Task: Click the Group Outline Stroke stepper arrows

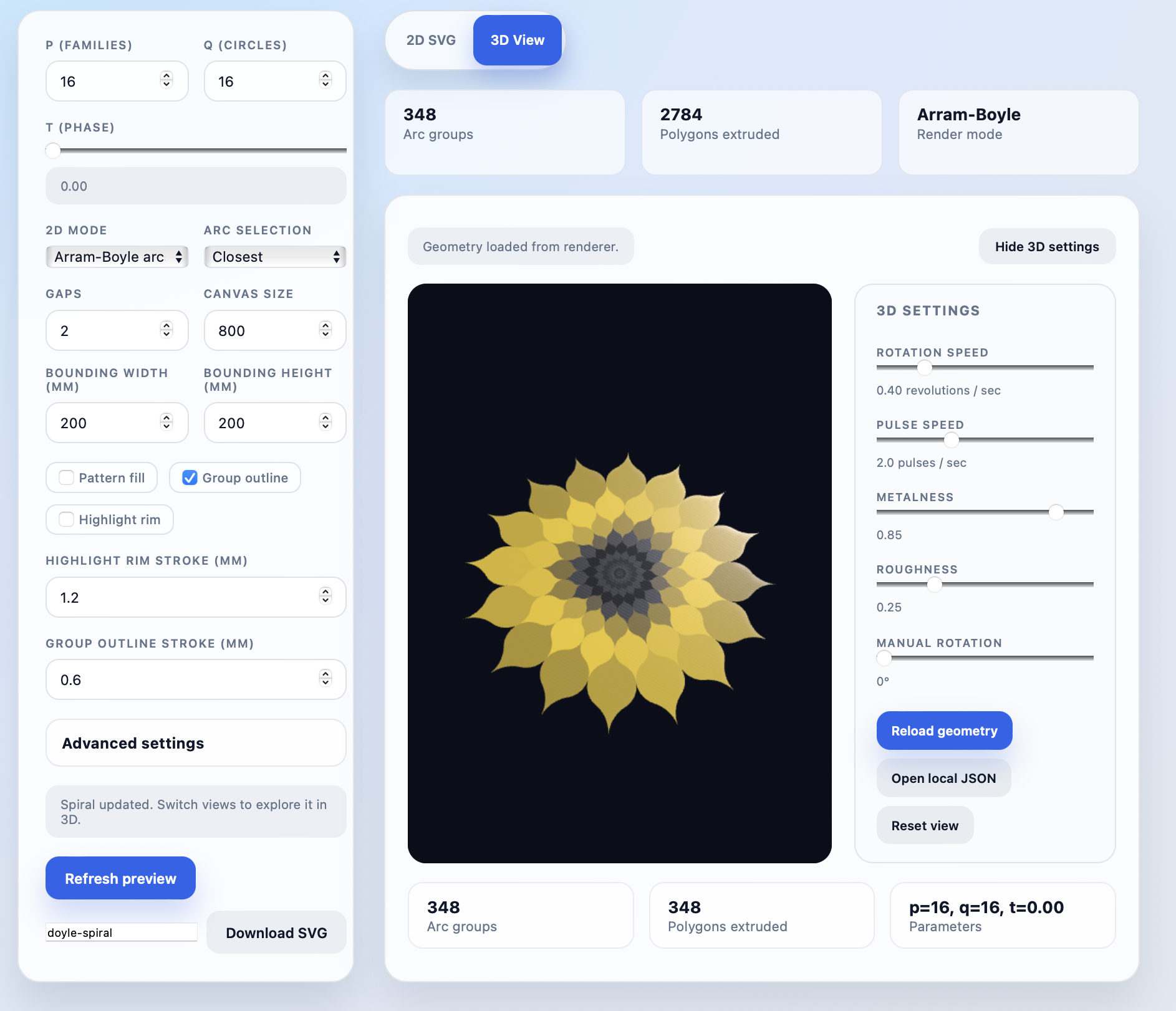Action: click(x=325, y=679)
